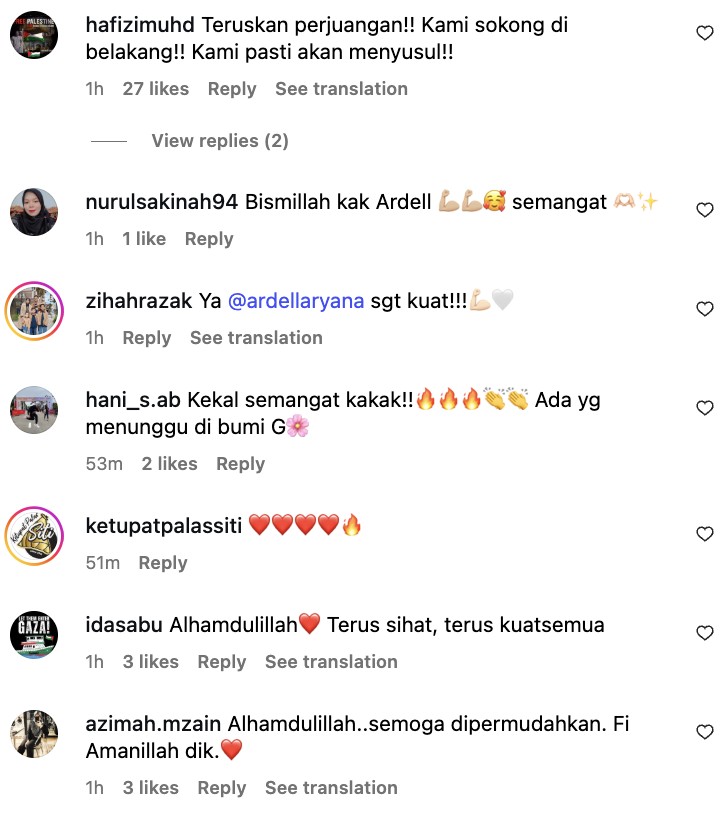Heart the ketupatpalassiti comment
Viewport: 728px width, 814px height.
704,534
